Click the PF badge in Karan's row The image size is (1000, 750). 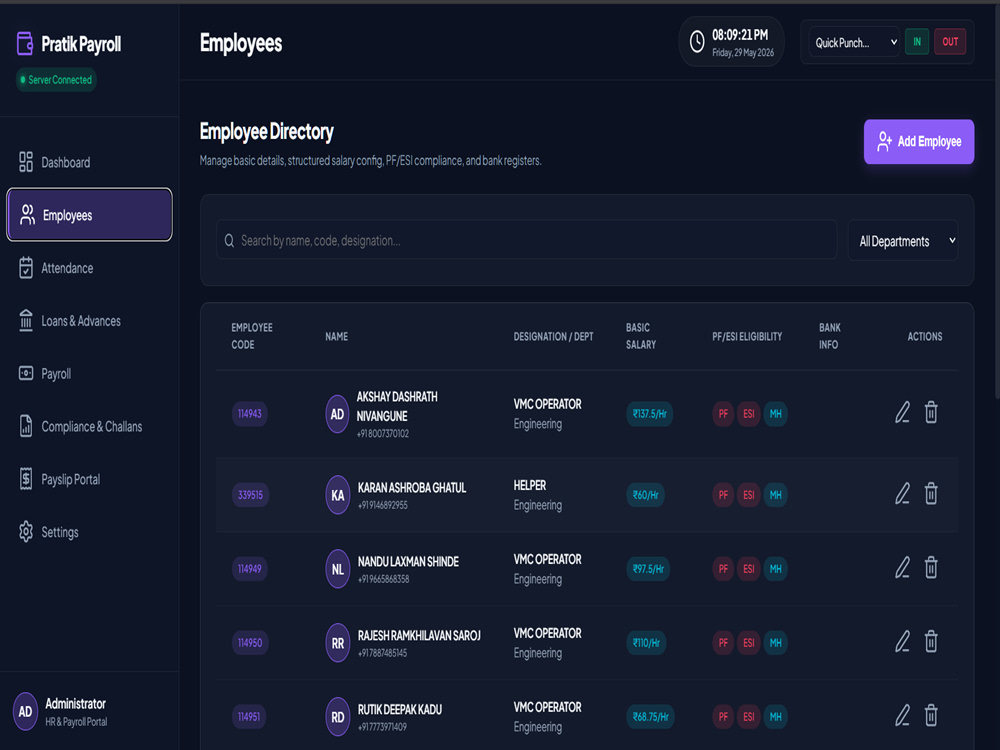coord(723,495)
